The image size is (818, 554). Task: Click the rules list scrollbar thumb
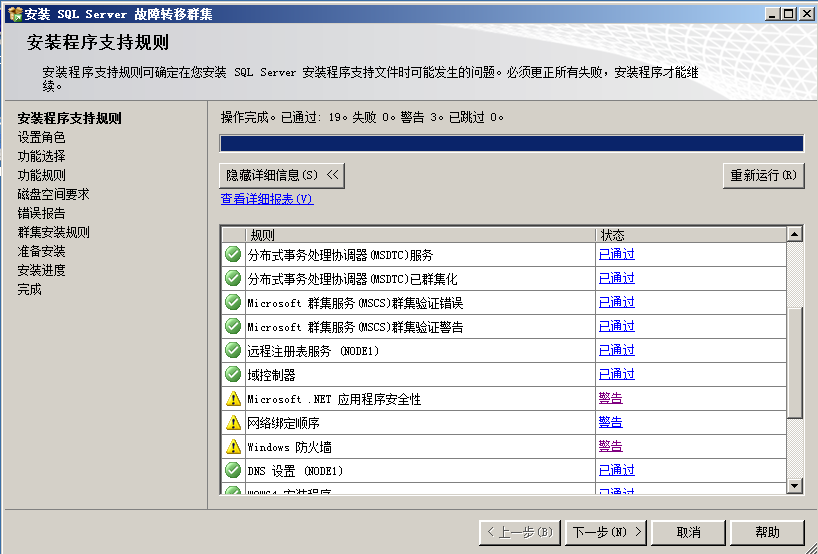point(795,363)
